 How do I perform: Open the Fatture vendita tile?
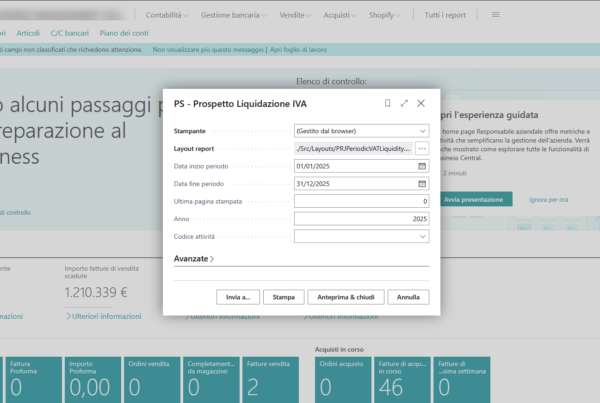click(271, 380)
